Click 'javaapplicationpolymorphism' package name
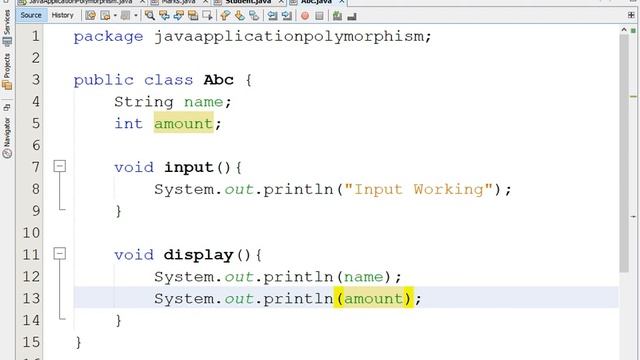640x360 pixels. point(289,37)
